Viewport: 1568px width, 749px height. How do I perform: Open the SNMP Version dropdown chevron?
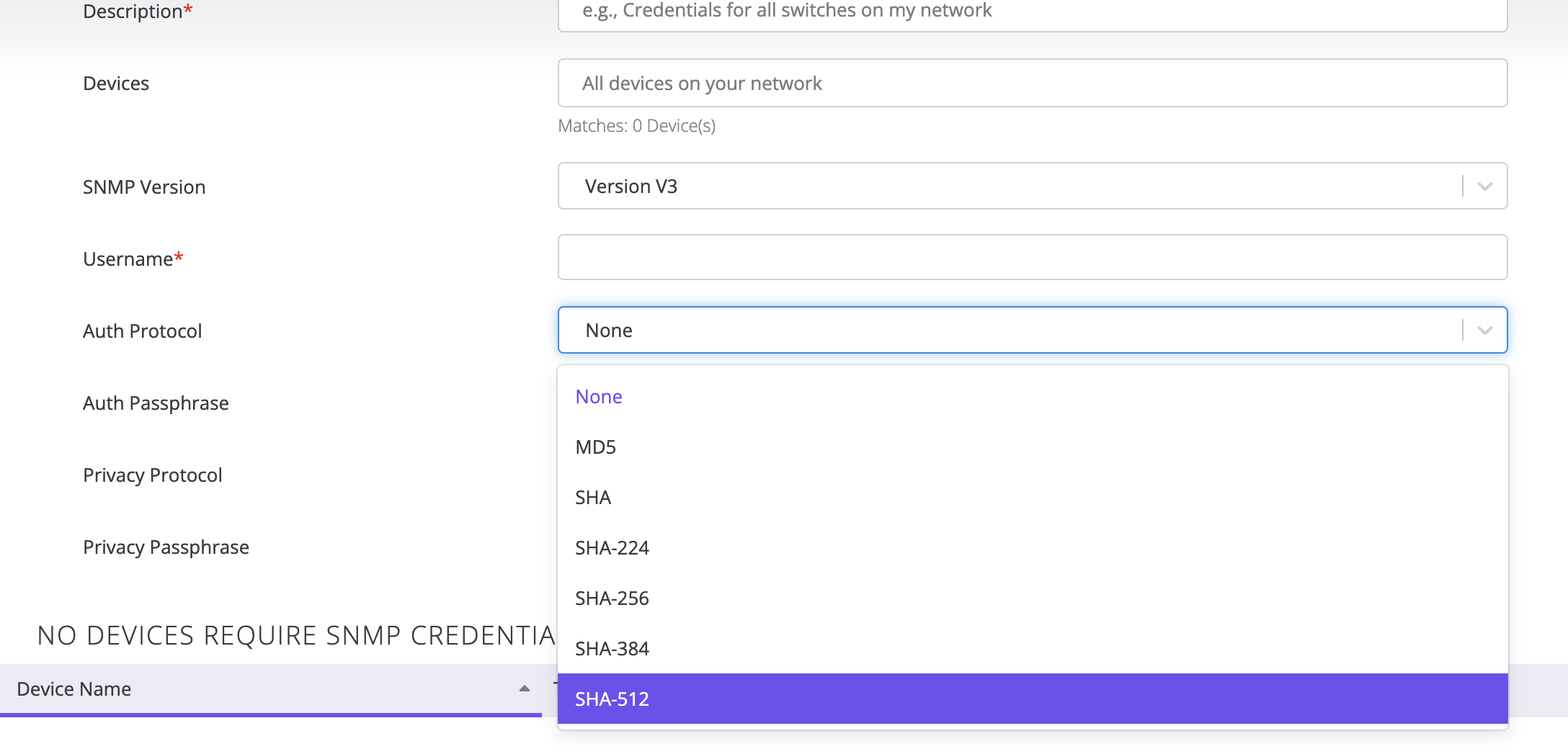coord(1485,186)
